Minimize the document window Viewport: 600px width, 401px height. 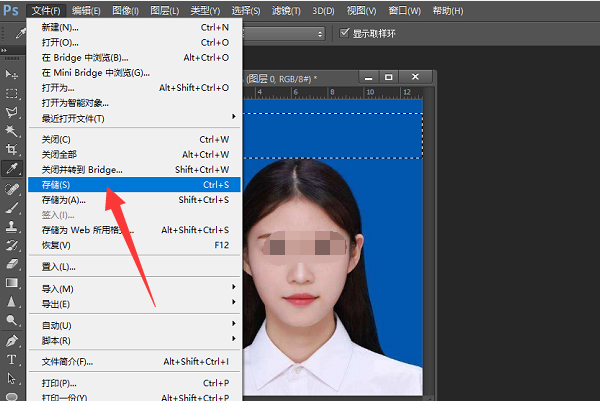pyautogui.click(x=368, y=77)
